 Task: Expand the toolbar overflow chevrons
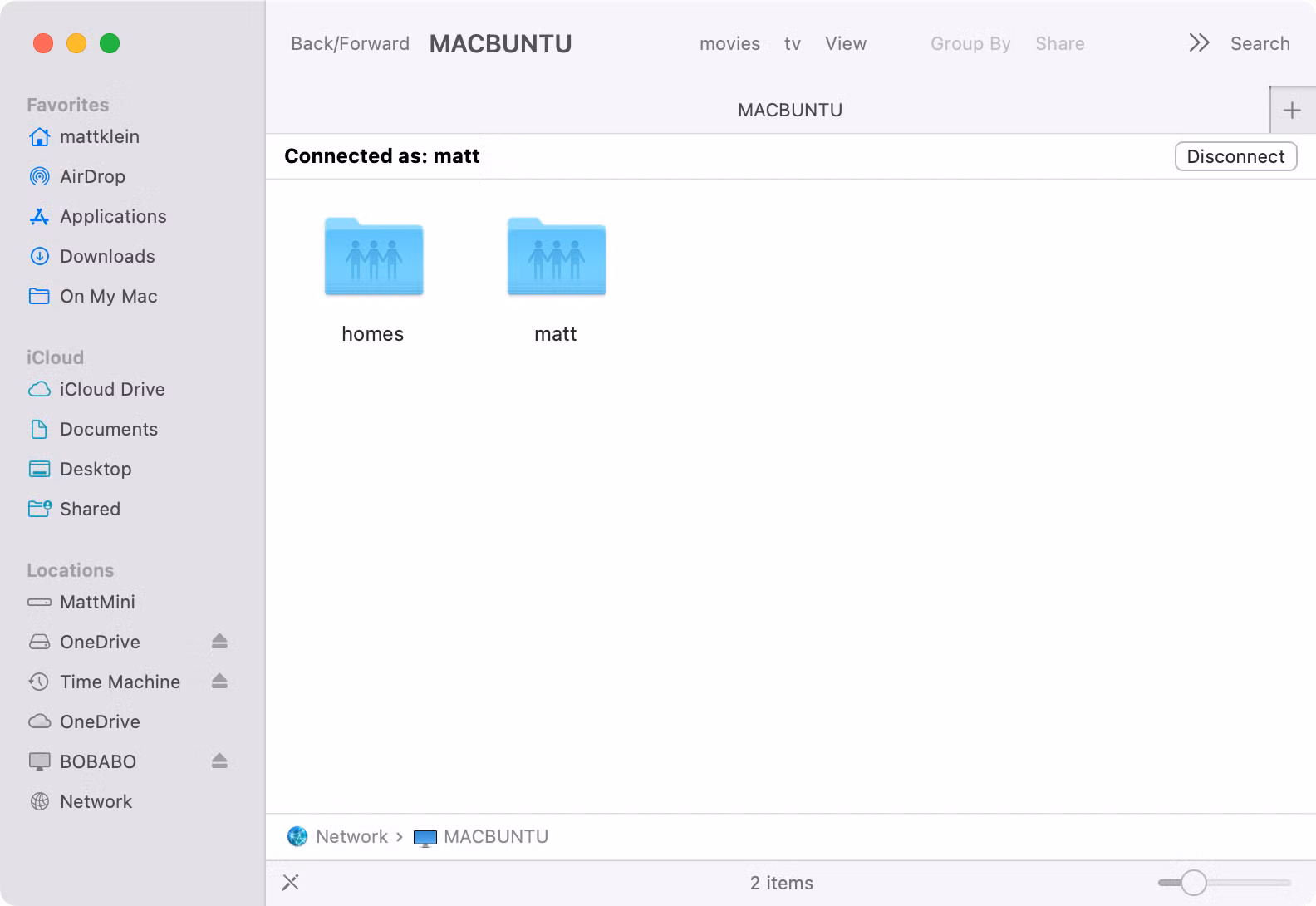point(1199,42)
